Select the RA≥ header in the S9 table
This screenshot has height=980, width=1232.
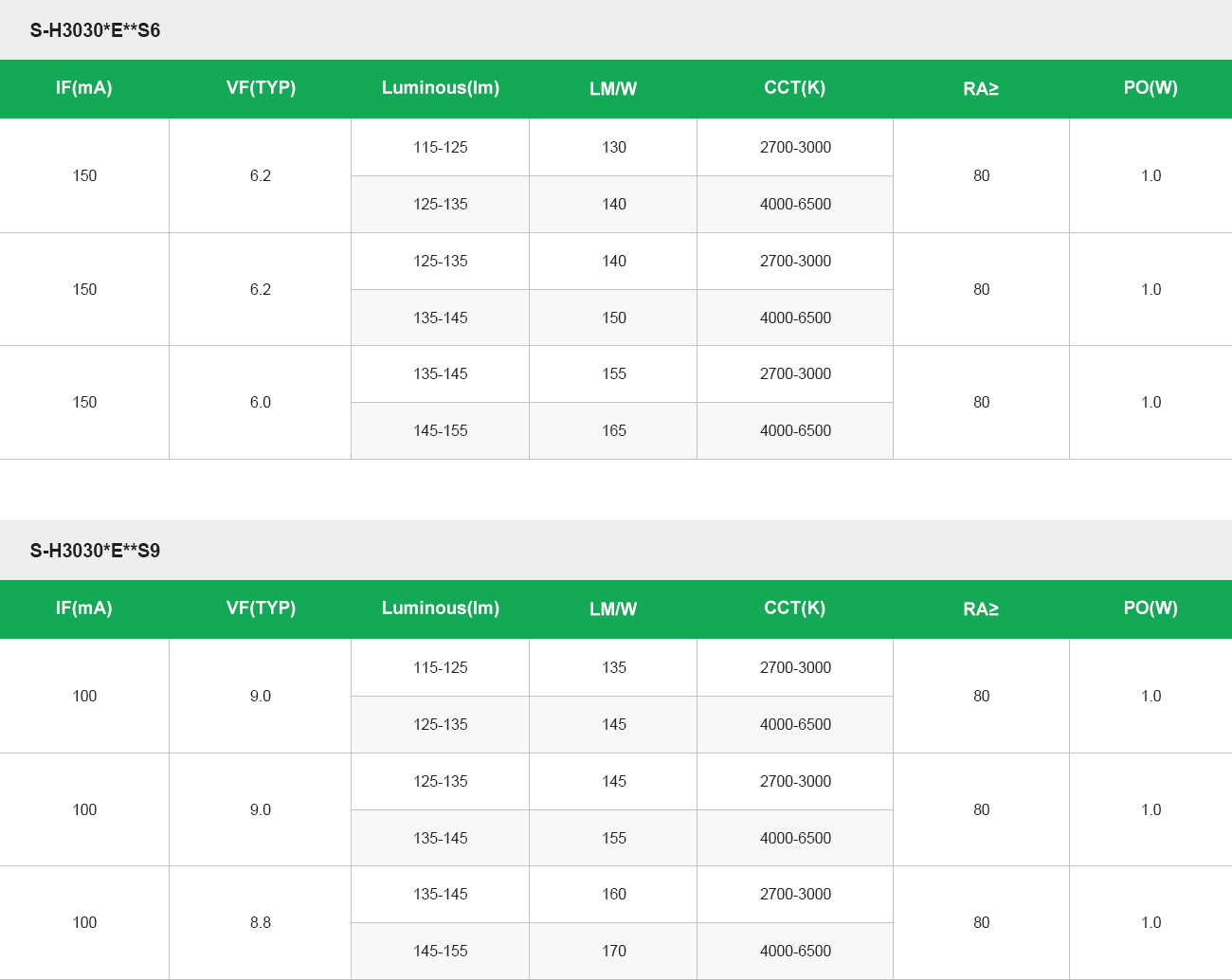pos(981,609)
